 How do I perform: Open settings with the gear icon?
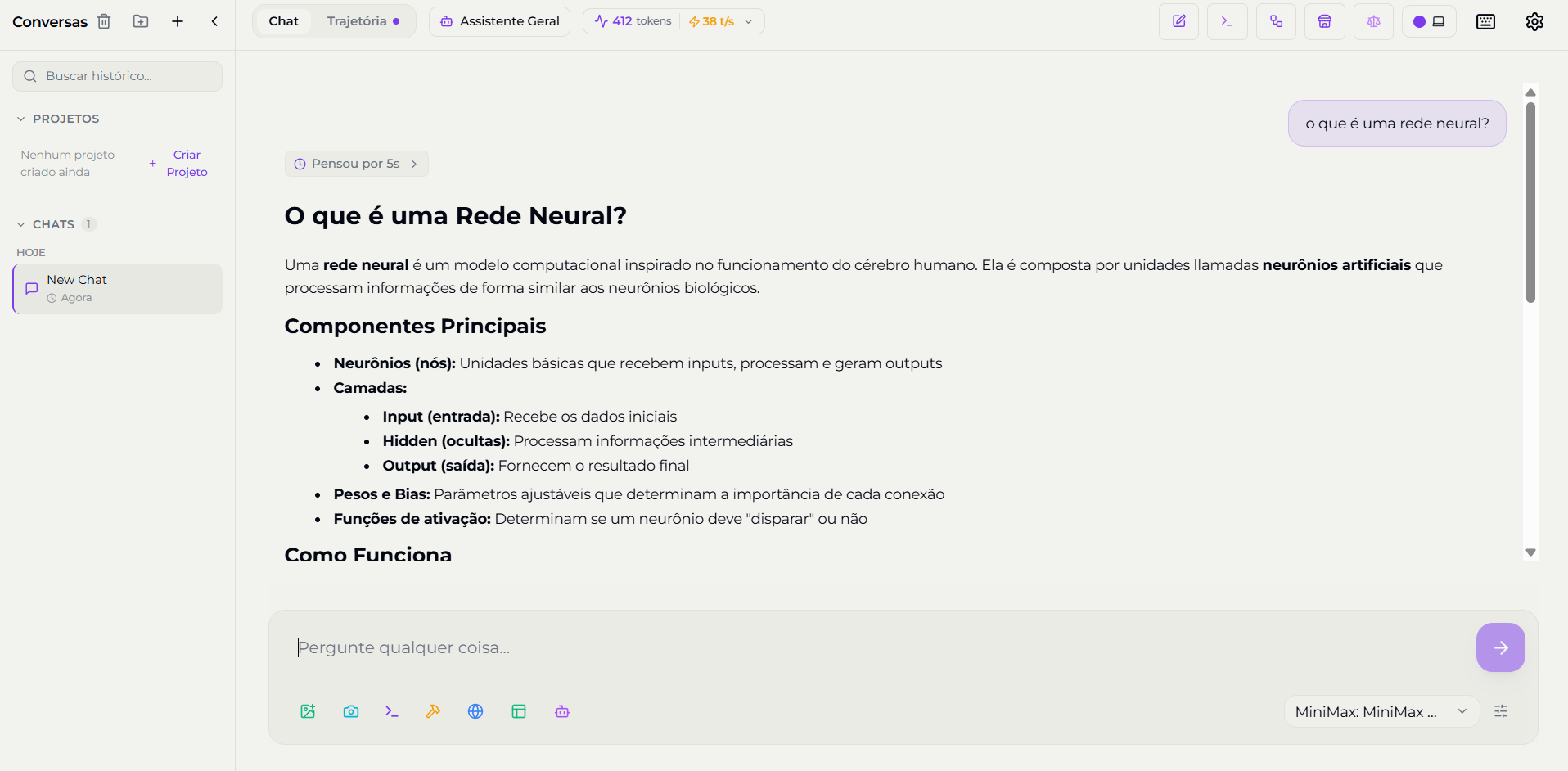point(1534,21)
